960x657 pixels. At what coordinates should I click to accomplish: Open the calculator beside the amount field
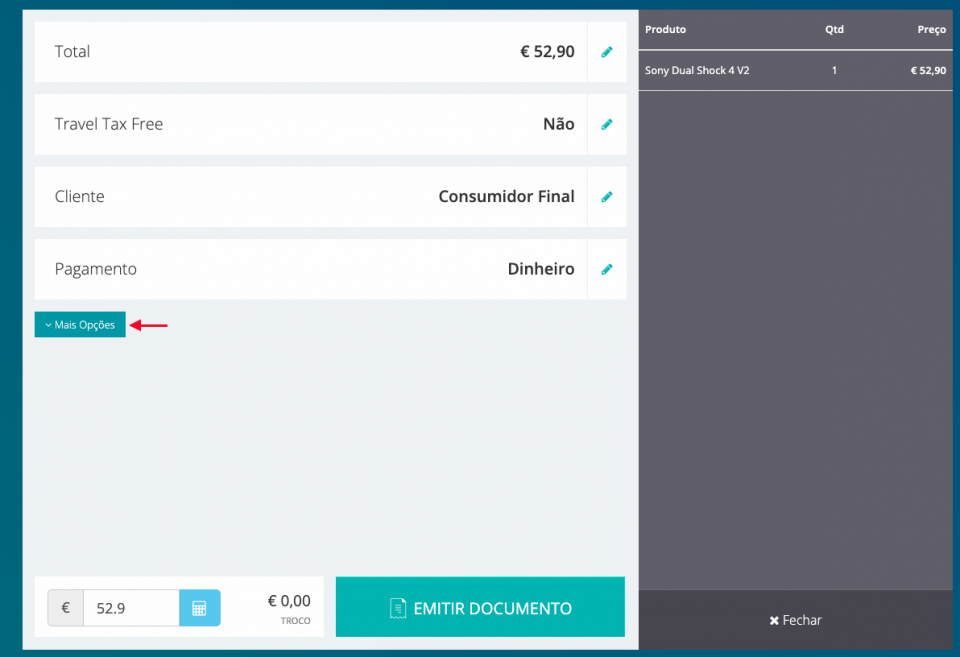(x=199, y=608)
